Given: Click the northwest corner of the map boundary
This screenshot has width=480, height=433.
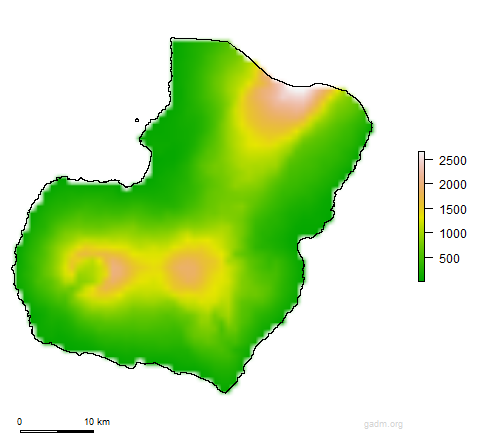Looking at the screenshot, I should pyautogui.click(x=172, y=39).
